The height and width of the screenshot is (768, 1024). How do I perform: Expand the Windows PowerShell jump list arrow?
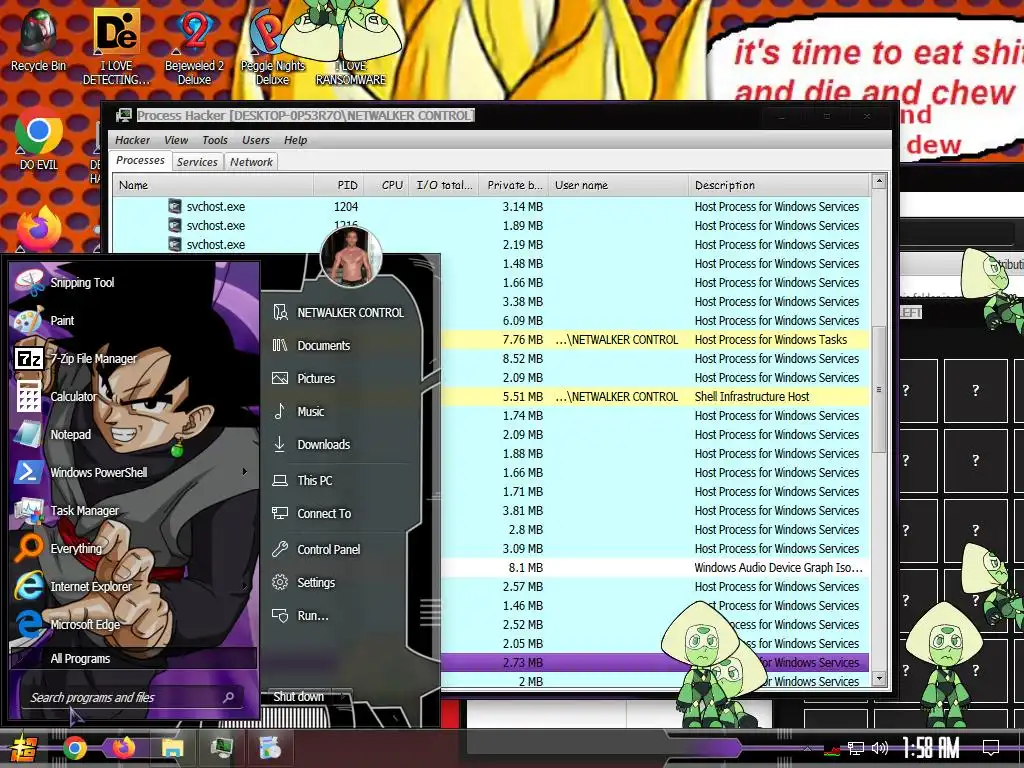(245, 472)
